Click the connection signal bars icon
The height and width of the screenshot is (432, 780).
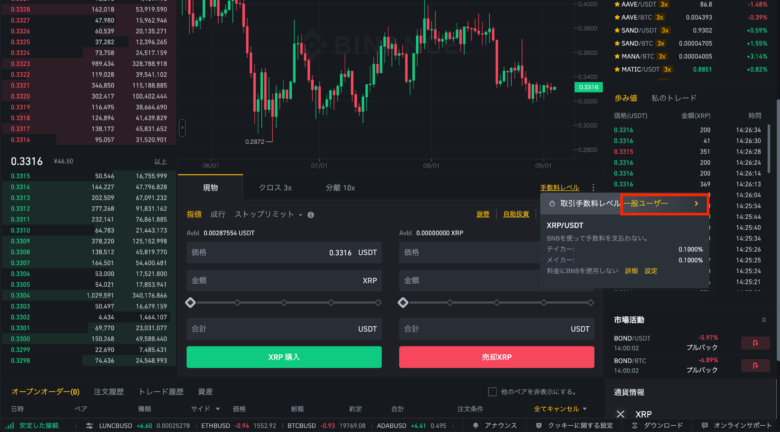click(9, 426)
